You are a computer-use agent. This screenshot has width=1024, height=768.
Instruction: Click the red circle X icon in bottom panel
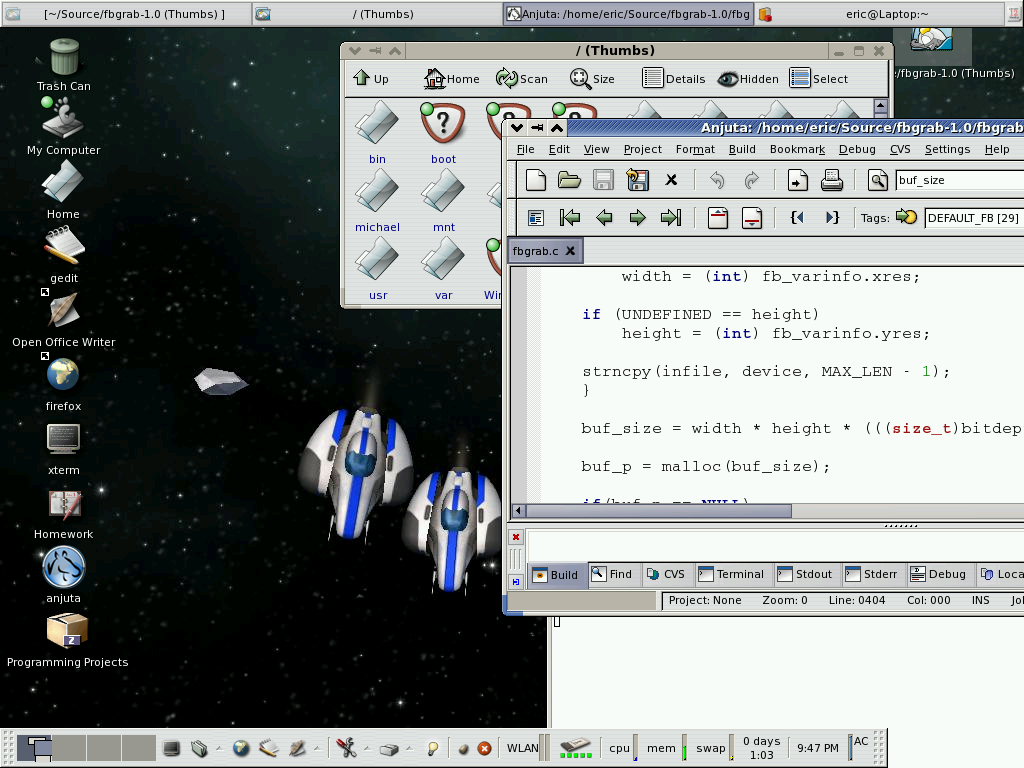pyautogui.click(x=484, y=748)
